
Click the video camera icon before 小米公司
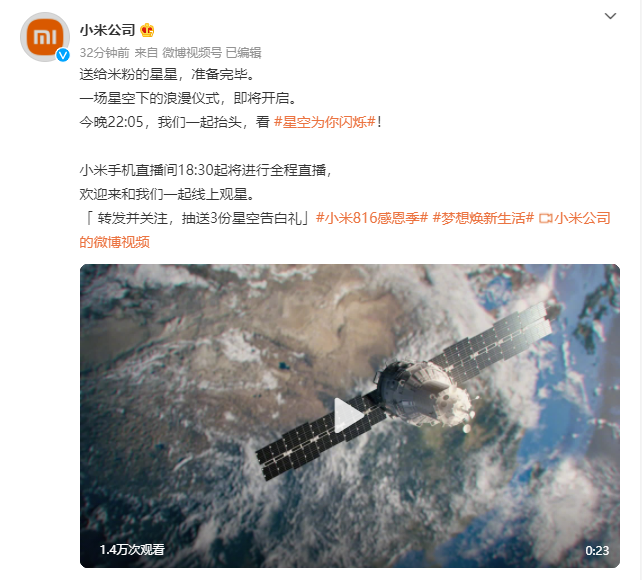coord(545,219)
